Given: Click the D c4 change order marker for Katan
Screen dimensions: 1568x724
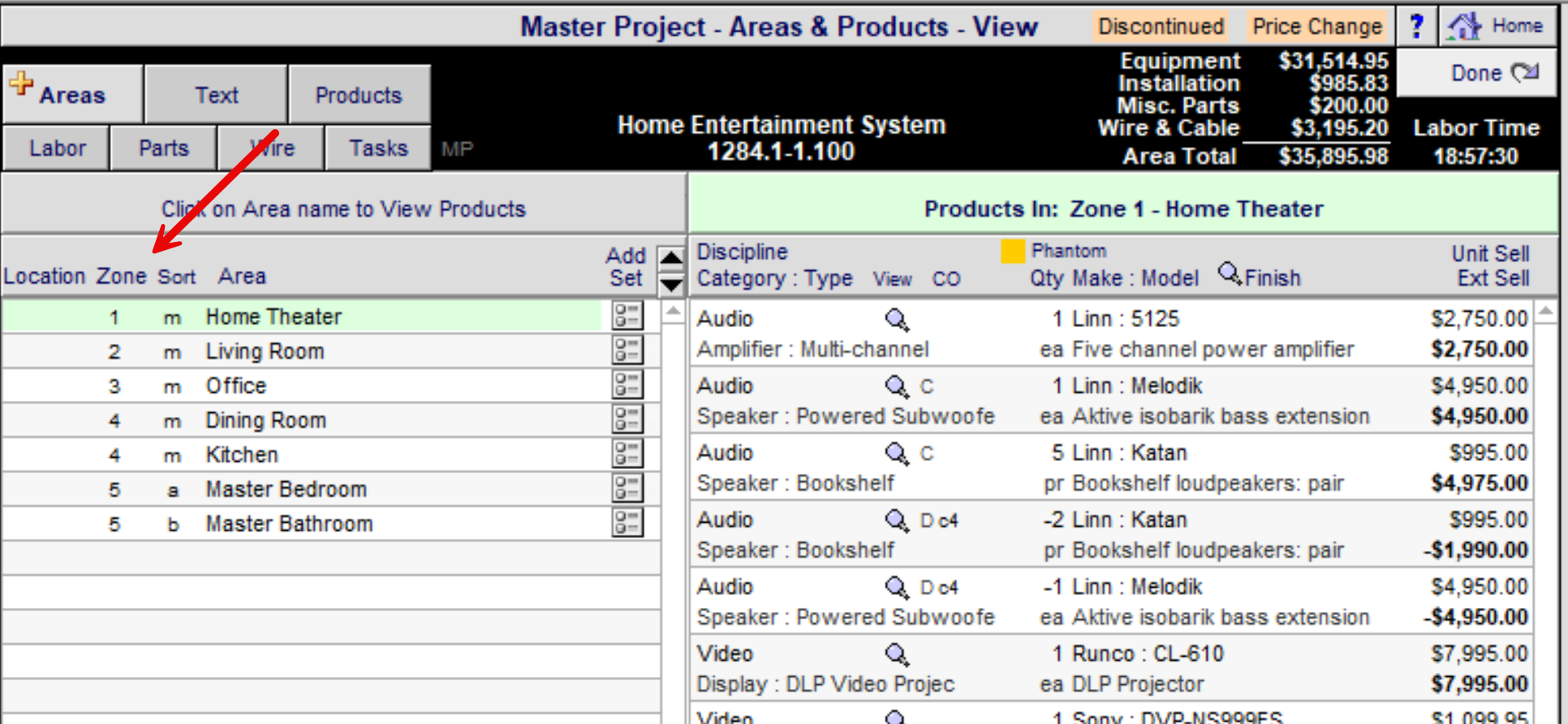Looking at the screenshot, I should [x=939, y=520].
